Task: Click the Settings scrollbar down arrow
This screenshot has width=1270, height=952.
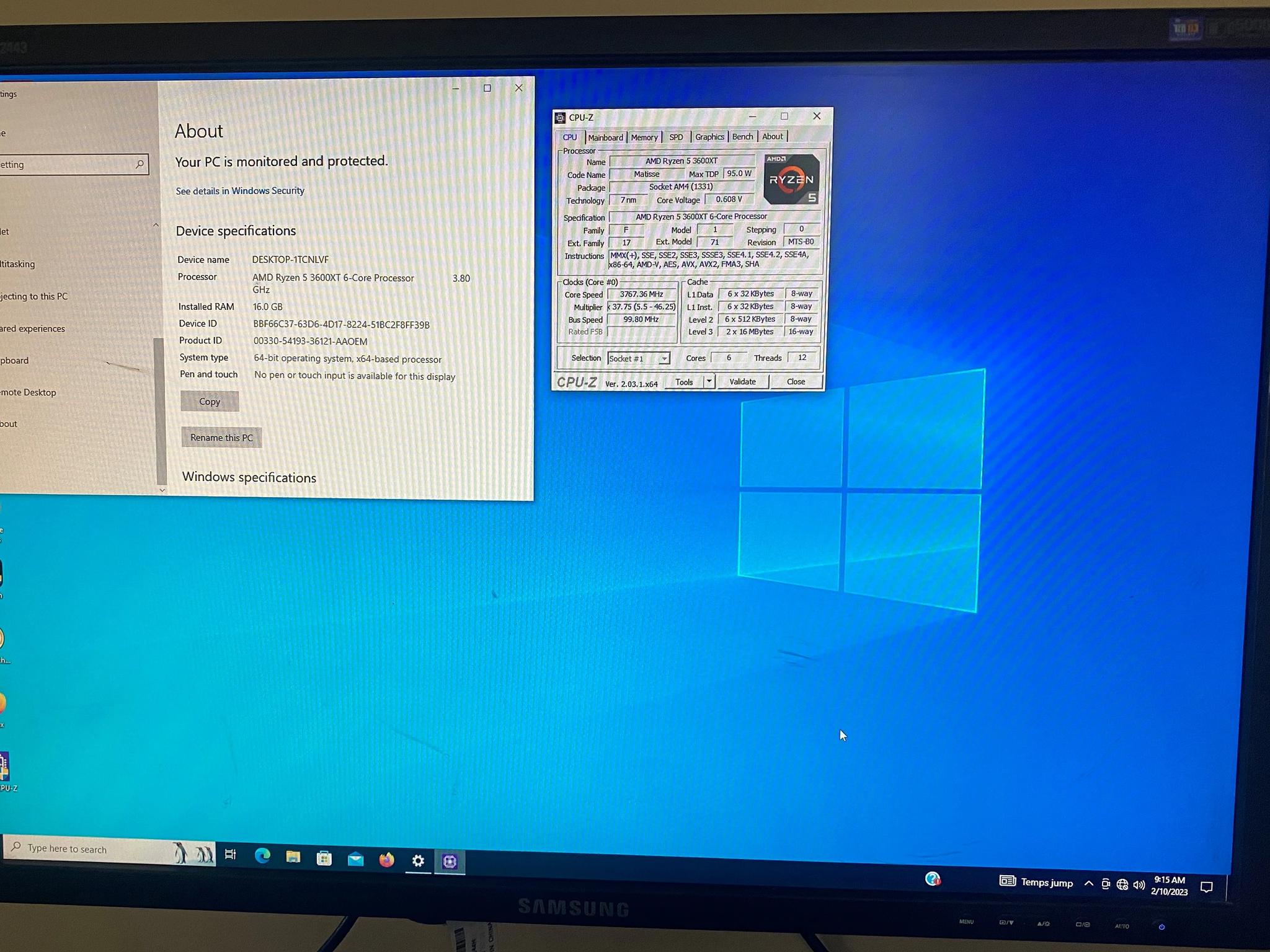Action: click(162, 490)
